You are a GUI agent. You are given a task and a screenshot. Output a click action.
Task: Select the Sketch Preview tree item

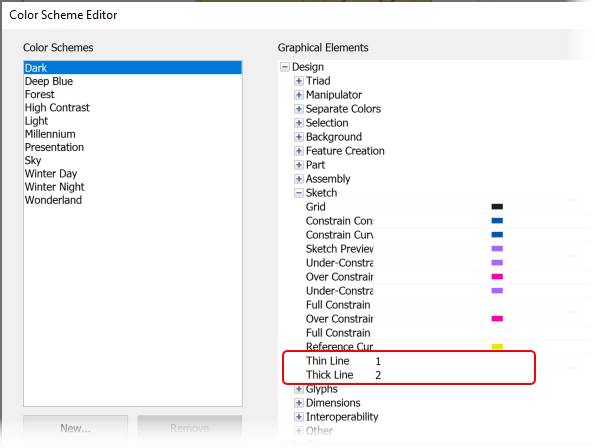(x=340, y=249)
